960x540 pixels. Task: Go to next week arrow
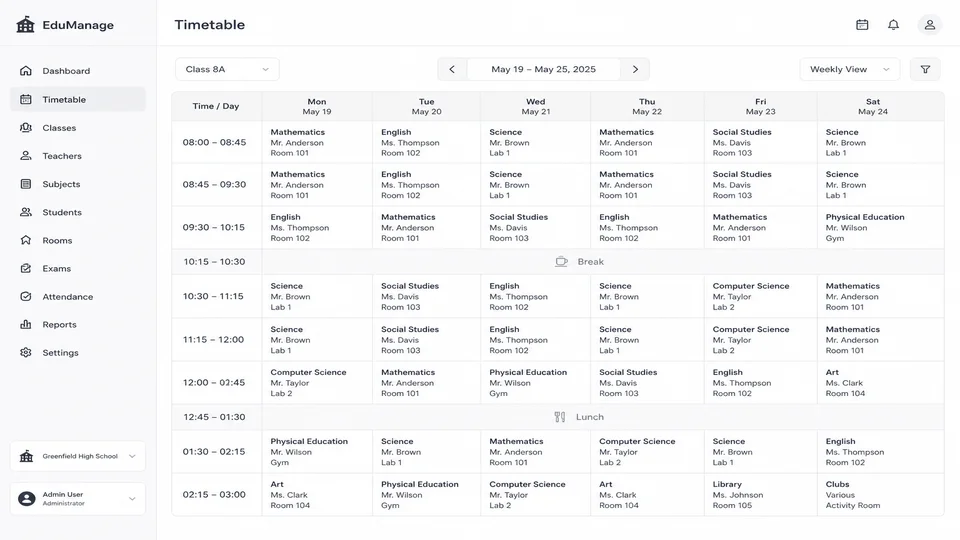[x=635, y=69]
